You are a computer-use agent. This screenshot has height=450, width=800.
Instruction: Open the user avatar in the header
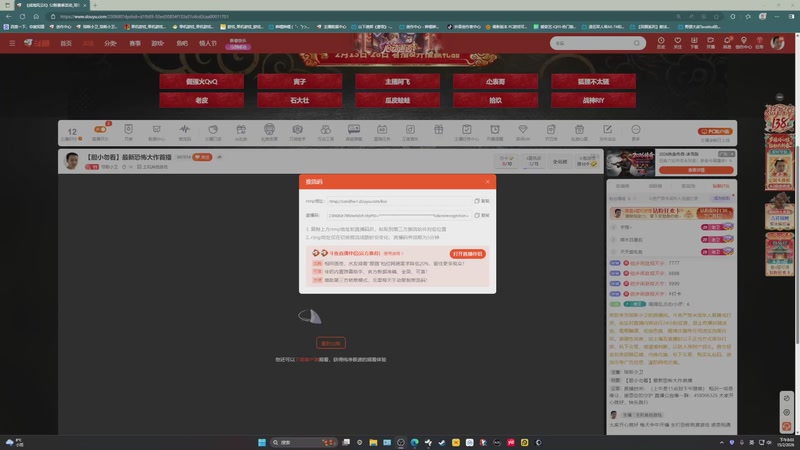[778, 43]
